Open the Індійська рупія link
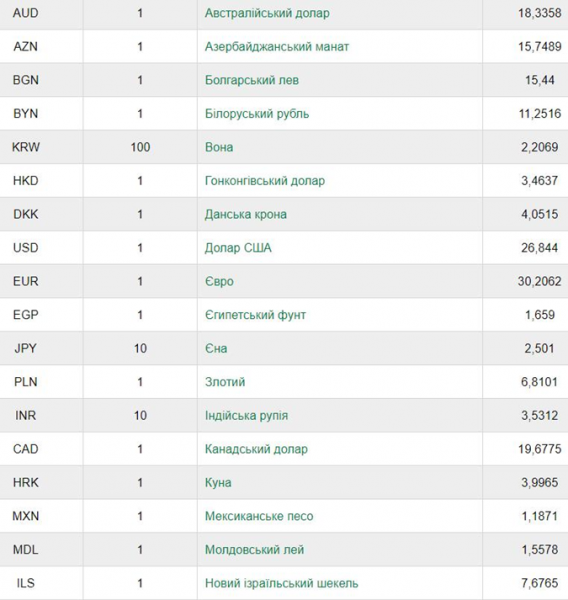The height and width of the screenshot is (600, 568). click(246, 416)
